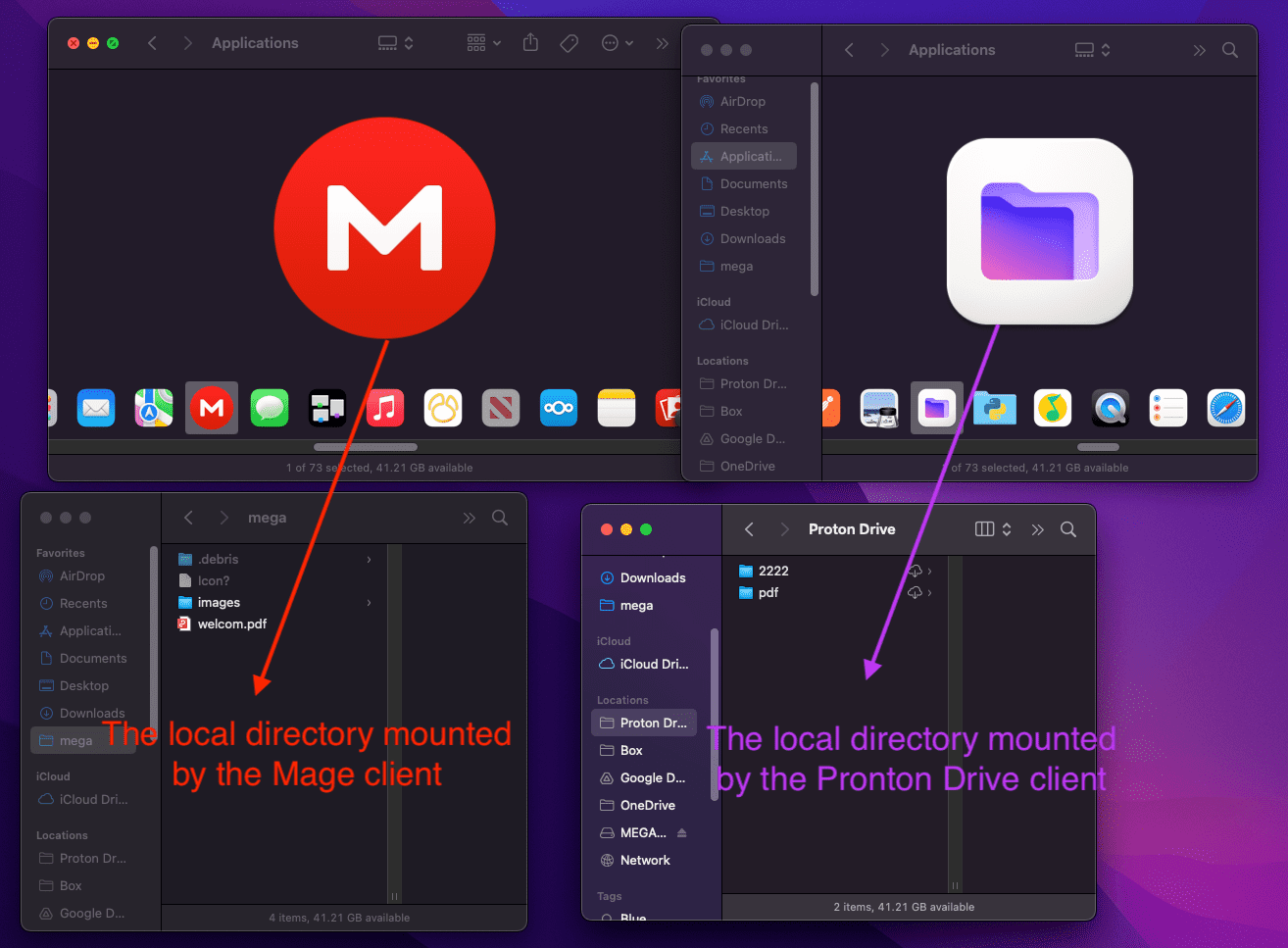Screen dimensions: 1288x948
Task: Eject the MEGA volume in Proton Drive sidebar
Action: coord(682,832)
